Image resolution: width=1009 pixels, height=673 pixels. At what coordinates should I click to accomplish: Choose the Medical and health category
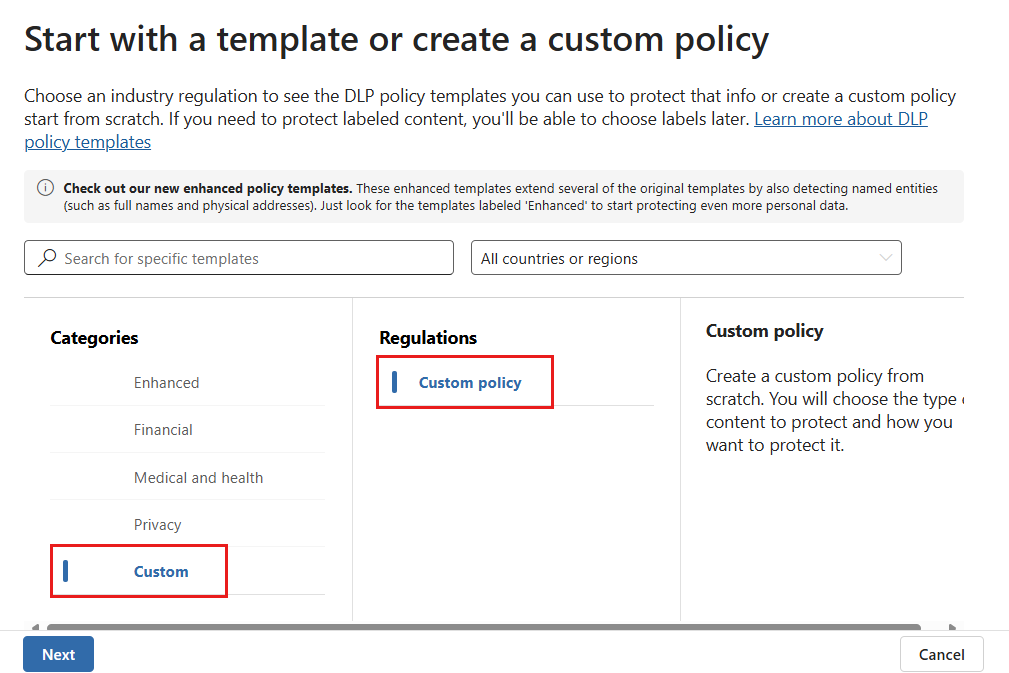click(x=197, y=477)
